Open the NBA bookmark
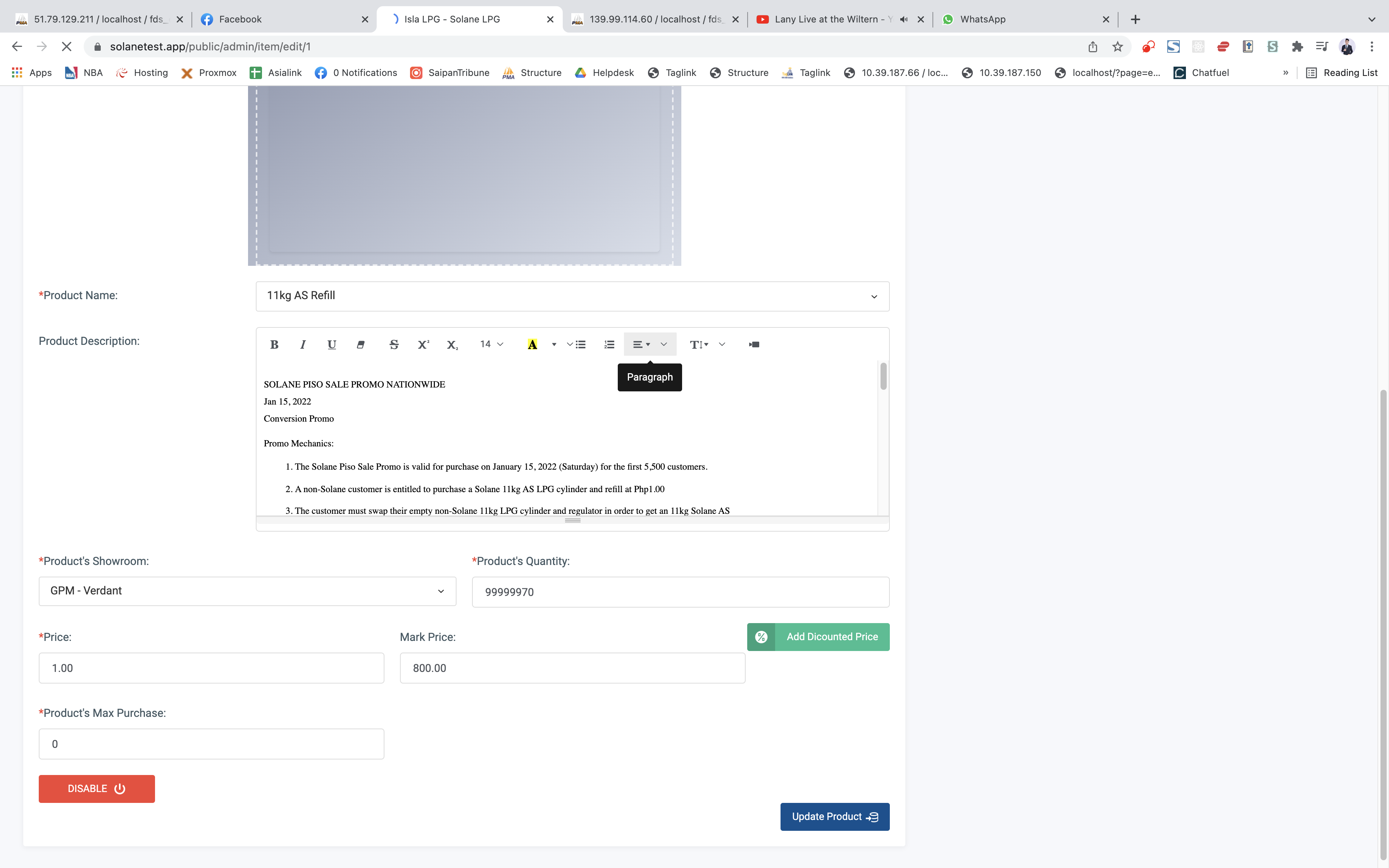This screenshot has width=1389, height=868. tap(84, 73)
